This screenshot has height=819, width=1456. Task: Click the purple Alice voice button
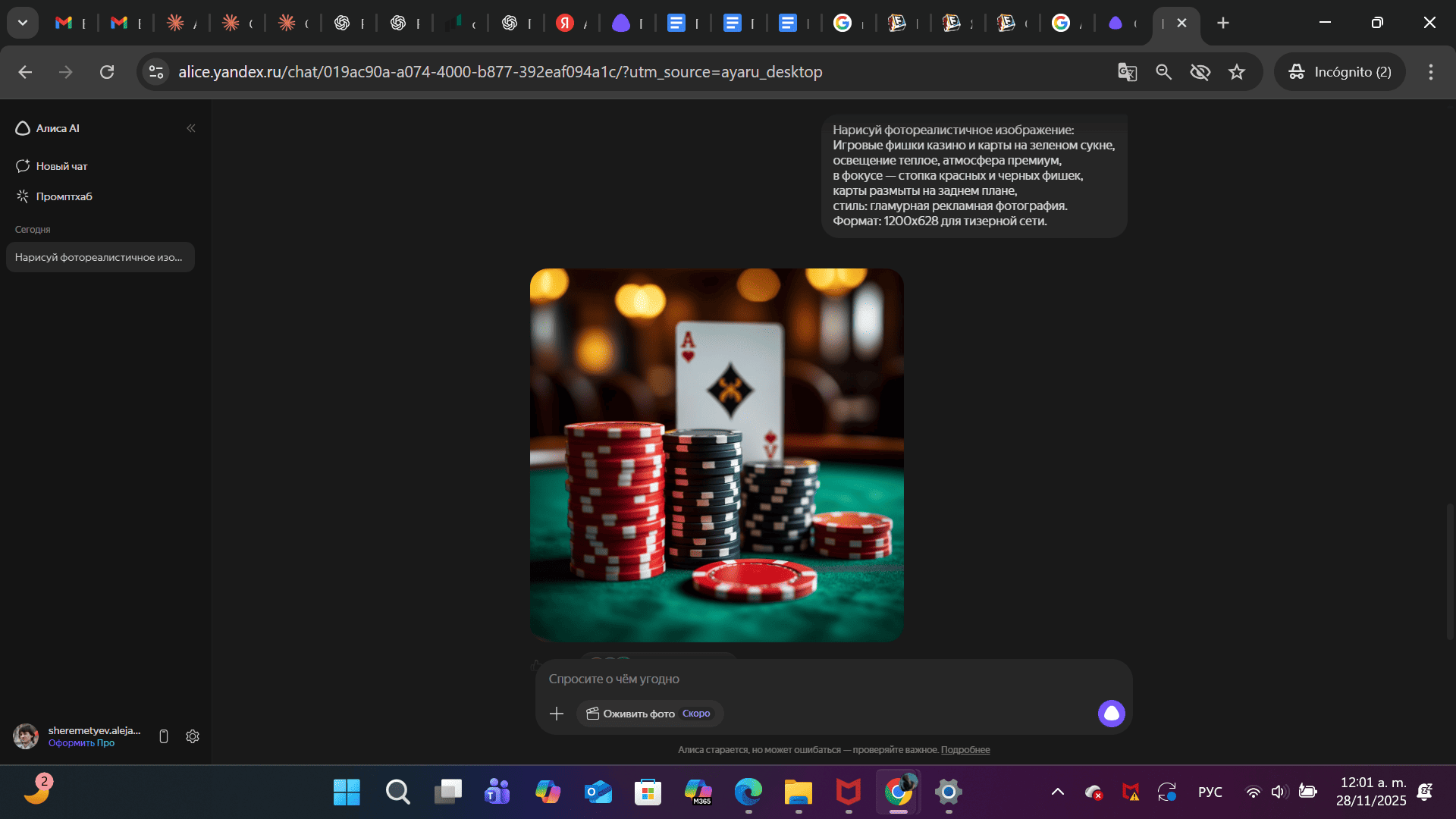point(1111,714)
